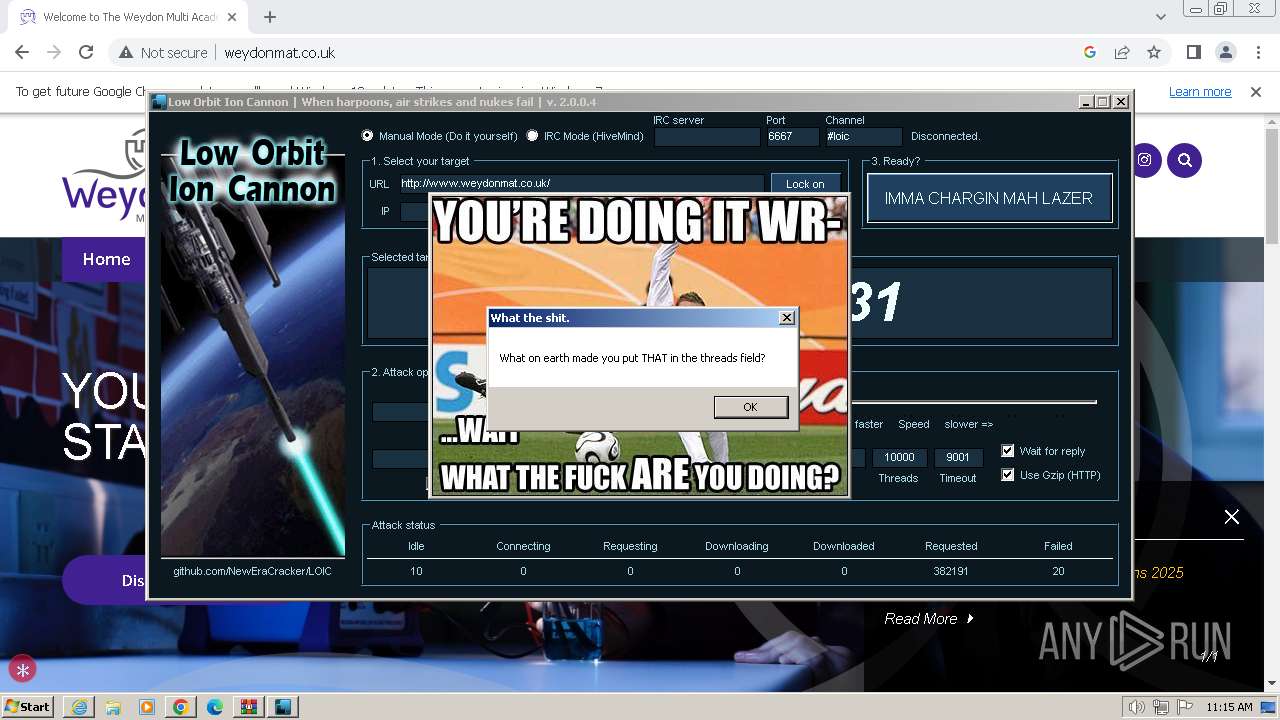This screenshot has height=720, width=1280.
Task: Click the network tray icon
Action: pyautogui.click(x=1161, y=707)
